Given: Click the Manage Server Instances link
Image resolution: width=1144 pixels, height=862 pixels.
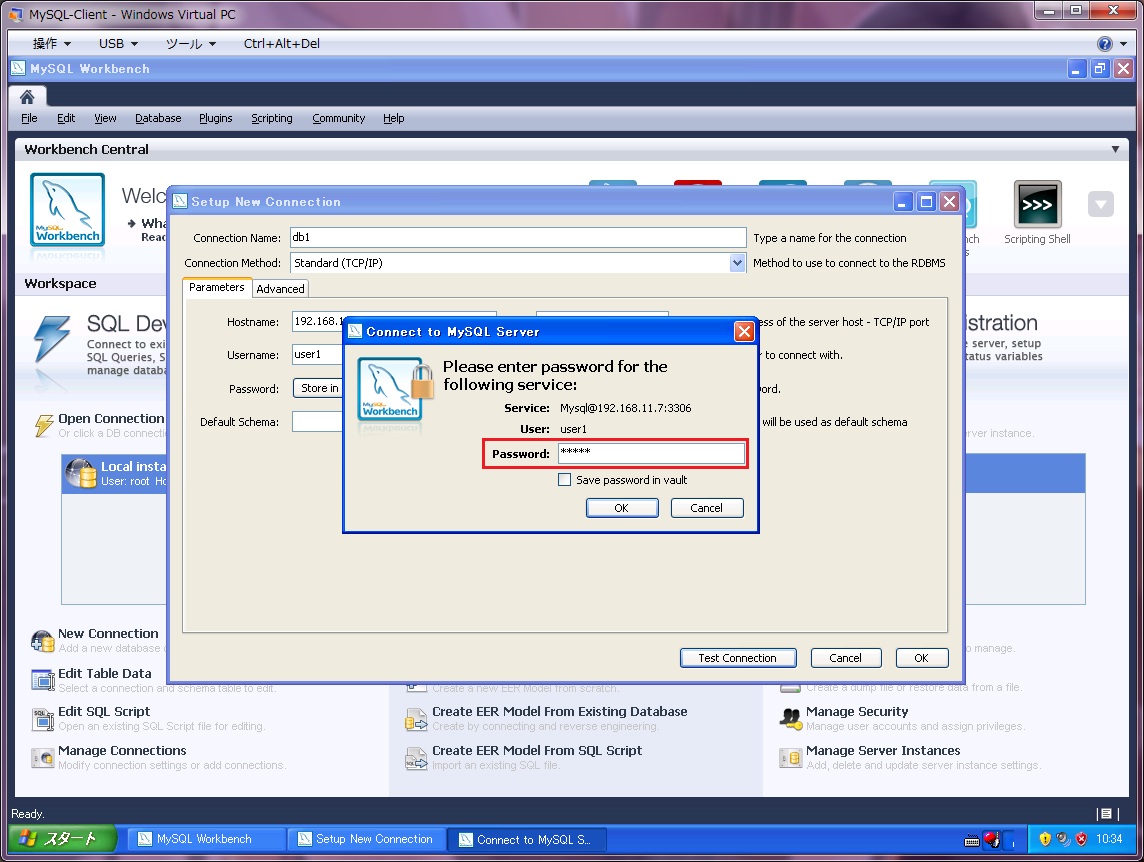Looking at the screenshot, I should click(x=883, y=750).
